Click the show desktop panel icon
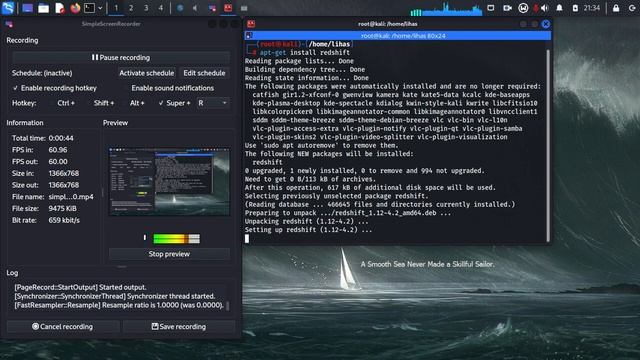640x360 pixels. click(x=28, y=8)
